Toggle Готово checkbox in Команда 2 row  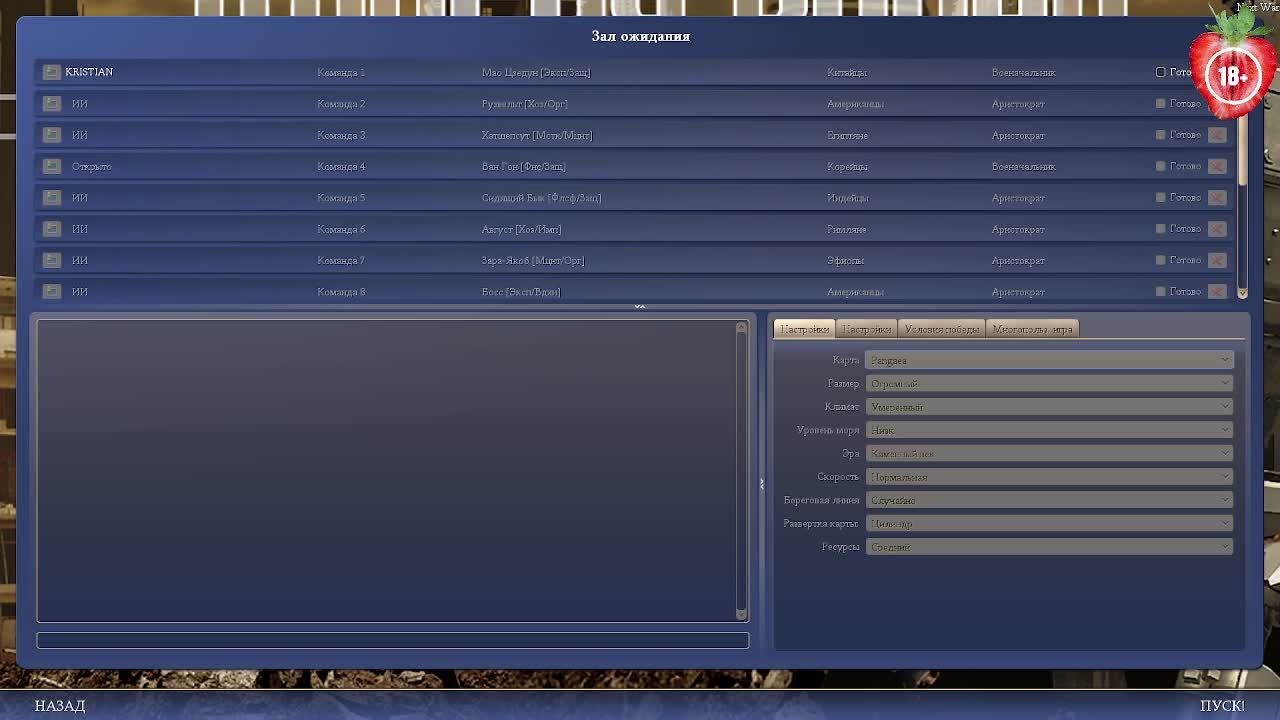pyautogui.click(x=1161, y=103)
